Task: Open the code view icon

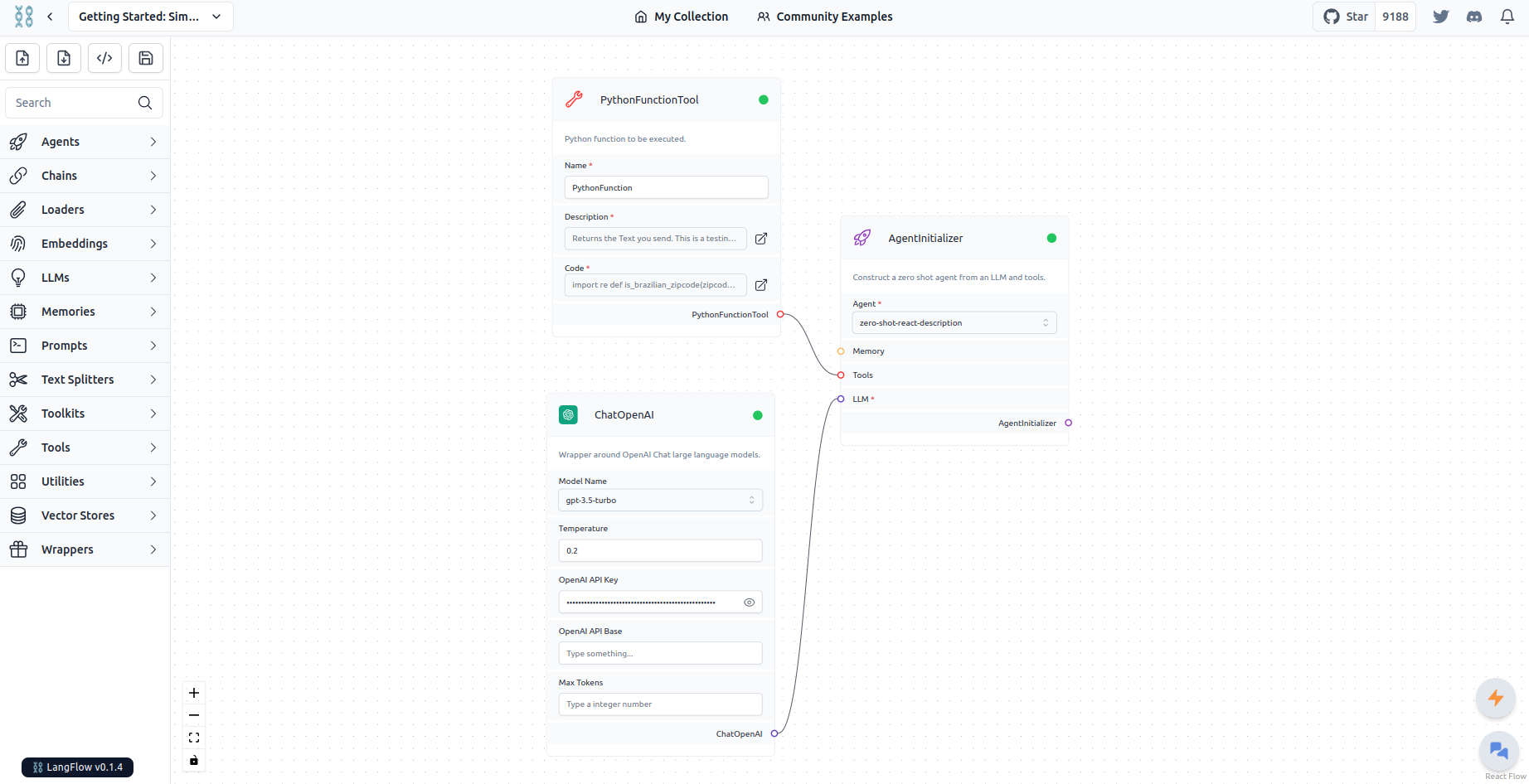Action: click(x=104, y=58)
